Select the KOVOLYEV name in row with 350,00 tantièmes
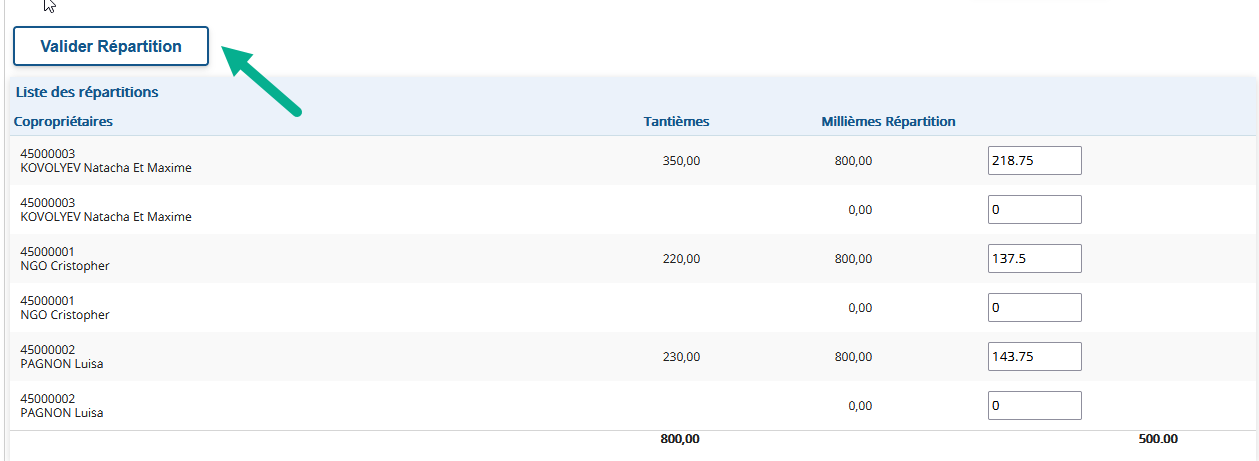The width and height of the screenshot is (1259, 461). coord(106,168)
